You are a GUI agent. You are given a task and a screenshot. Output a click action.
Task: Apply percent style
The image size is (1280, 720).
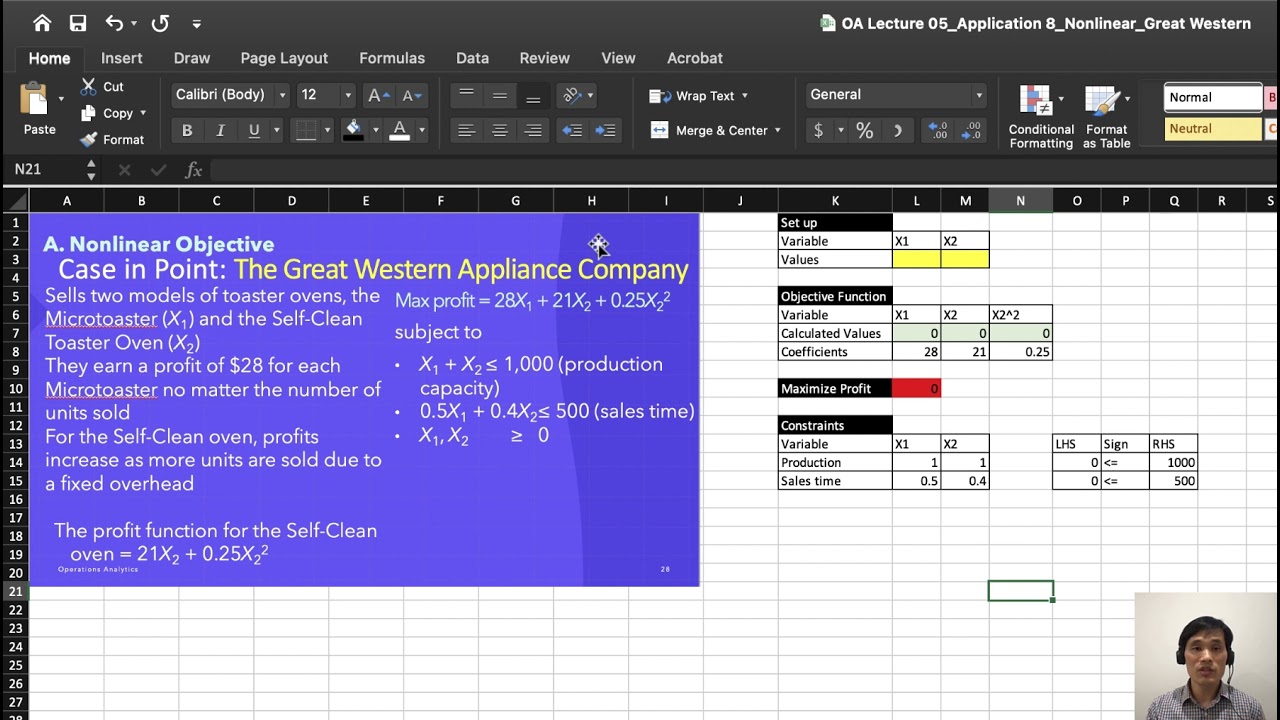coord(865,131)
